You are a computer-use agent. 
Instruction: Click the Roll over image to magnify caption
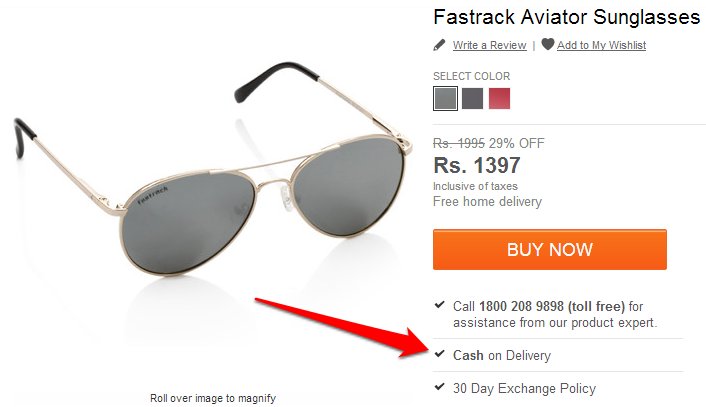point(213,398)
